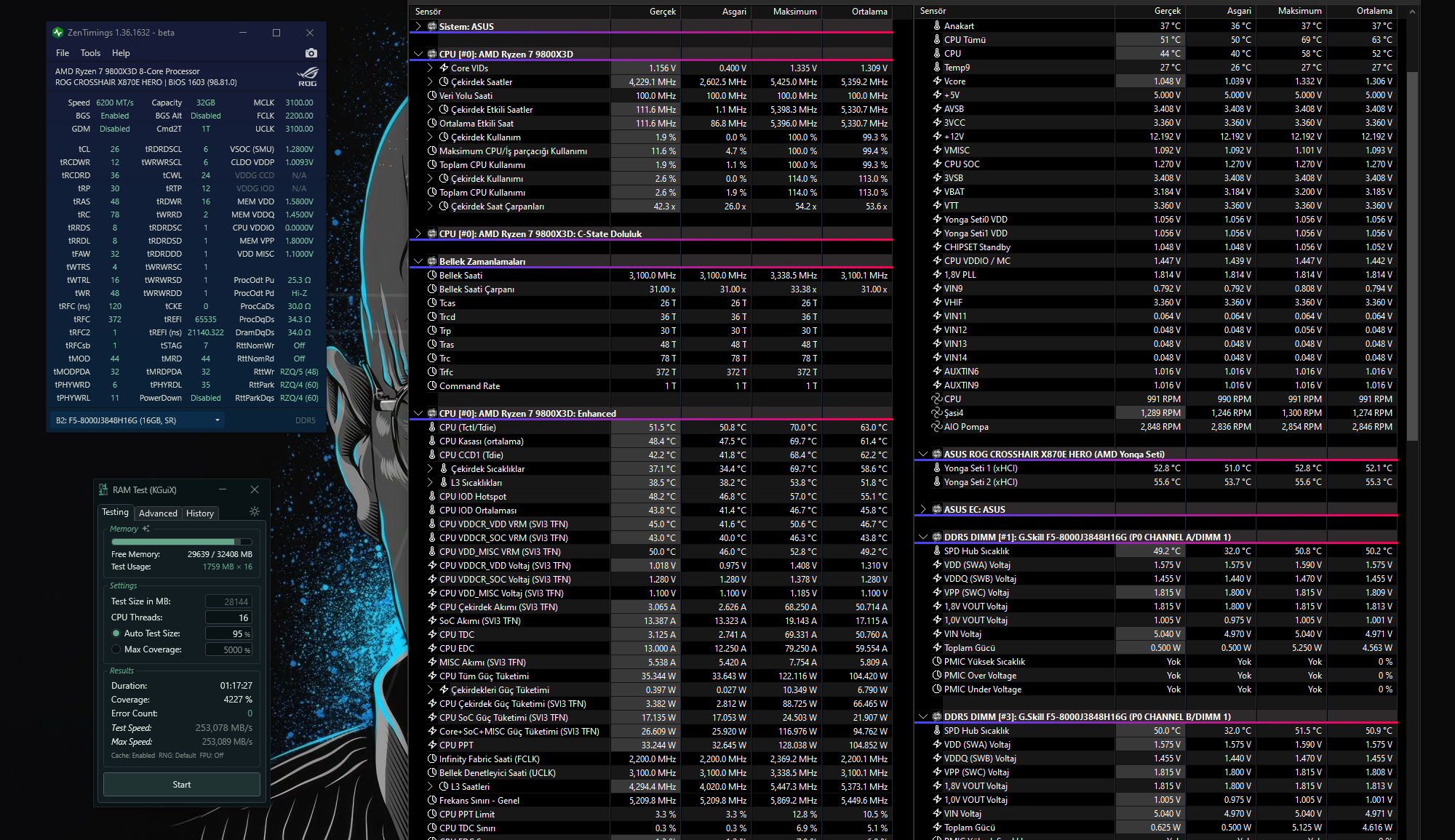Click the sparkle icon next to Memory label
Viewport: 1455px width, 840px height.
click(x=146, y=529)
